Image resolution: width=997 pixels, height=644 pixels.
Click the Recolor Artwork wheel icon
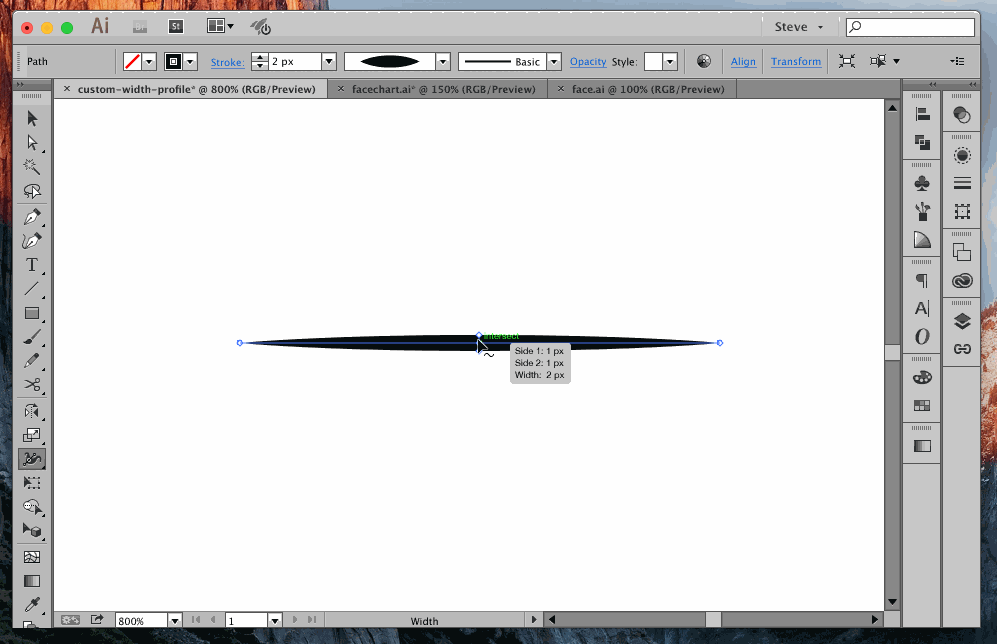point(703,62)
